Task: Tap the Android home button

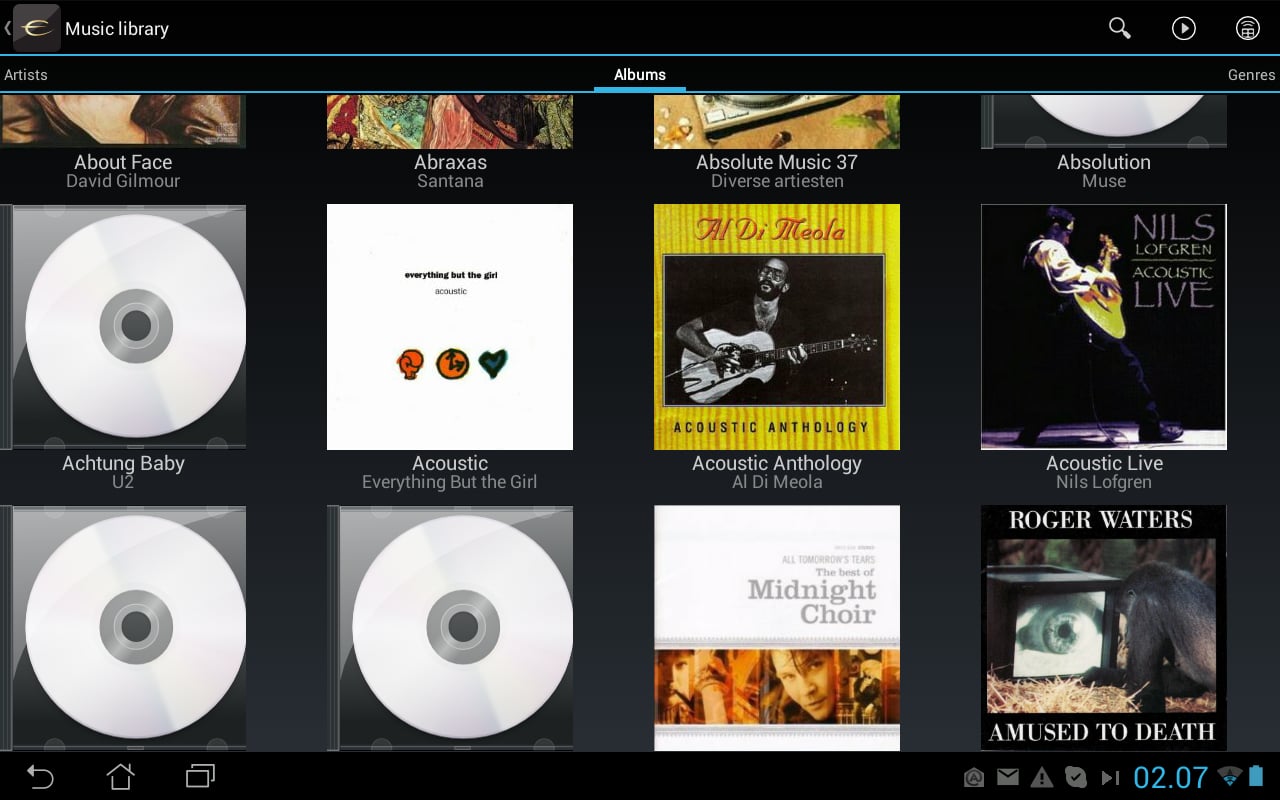Action: (x=121, y=776)
